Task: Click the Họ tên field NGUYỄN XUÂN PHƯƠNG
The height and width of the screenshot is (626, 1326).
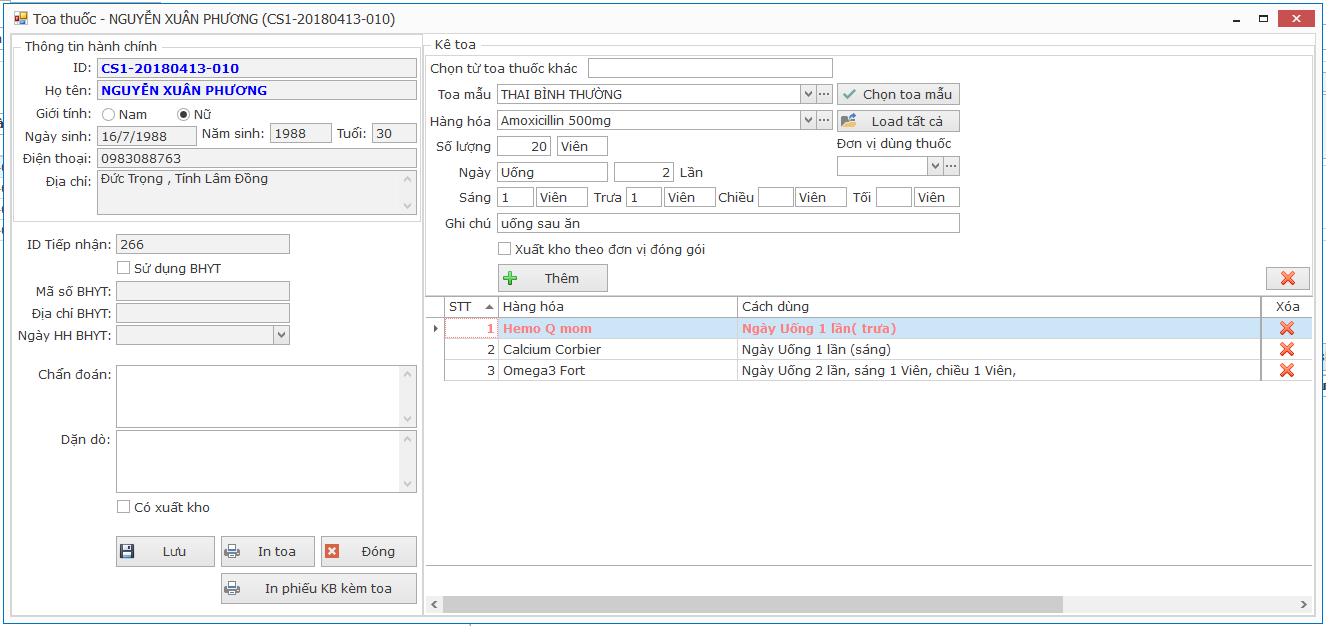Action: (x=257, y=90)
